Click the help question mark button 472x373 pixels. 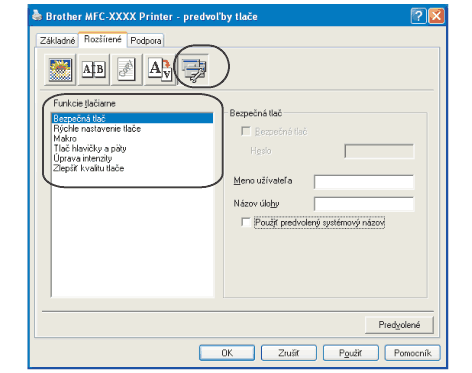point(419,16)
